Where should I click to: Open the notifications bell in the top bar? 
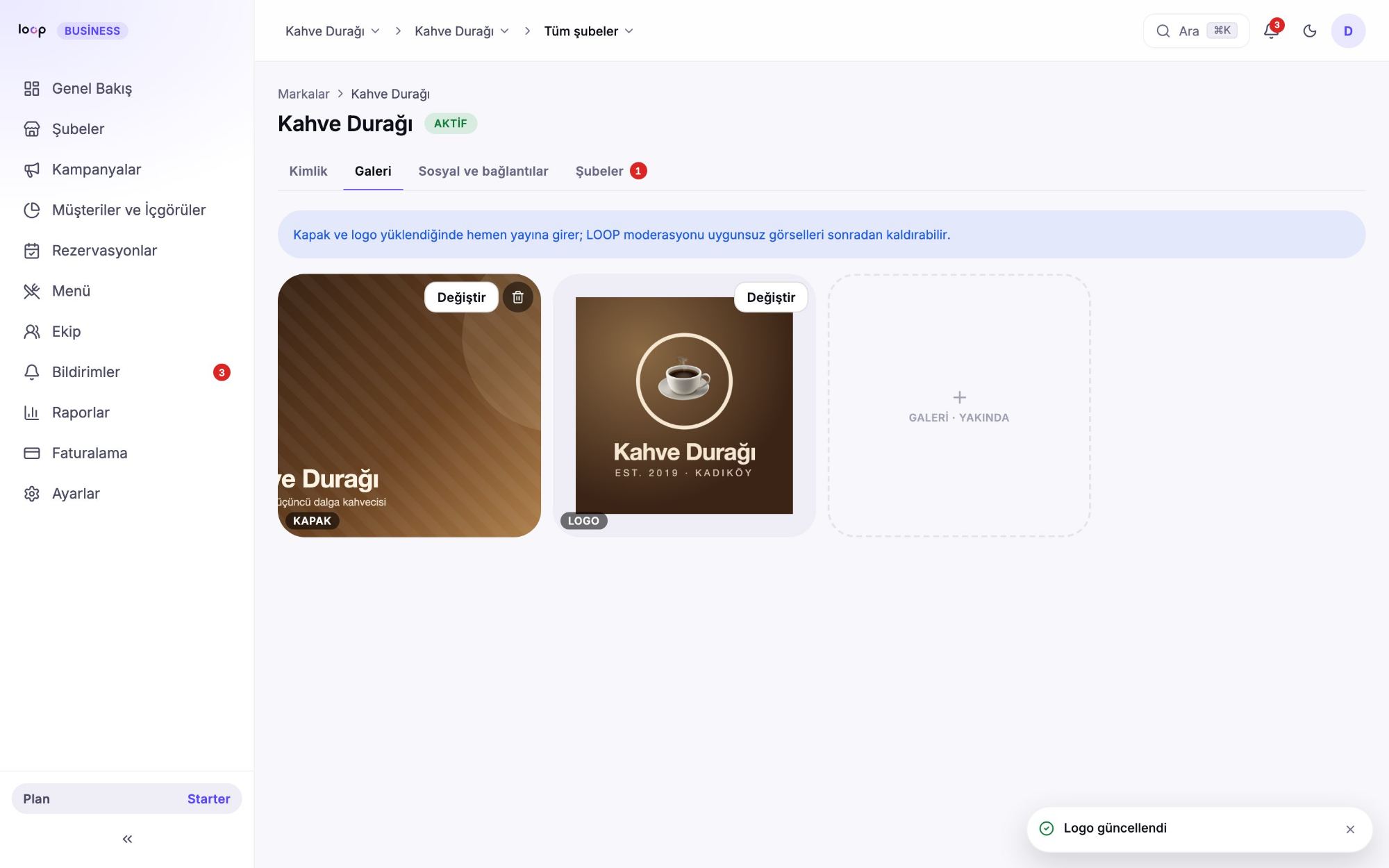click(1272, 31)
